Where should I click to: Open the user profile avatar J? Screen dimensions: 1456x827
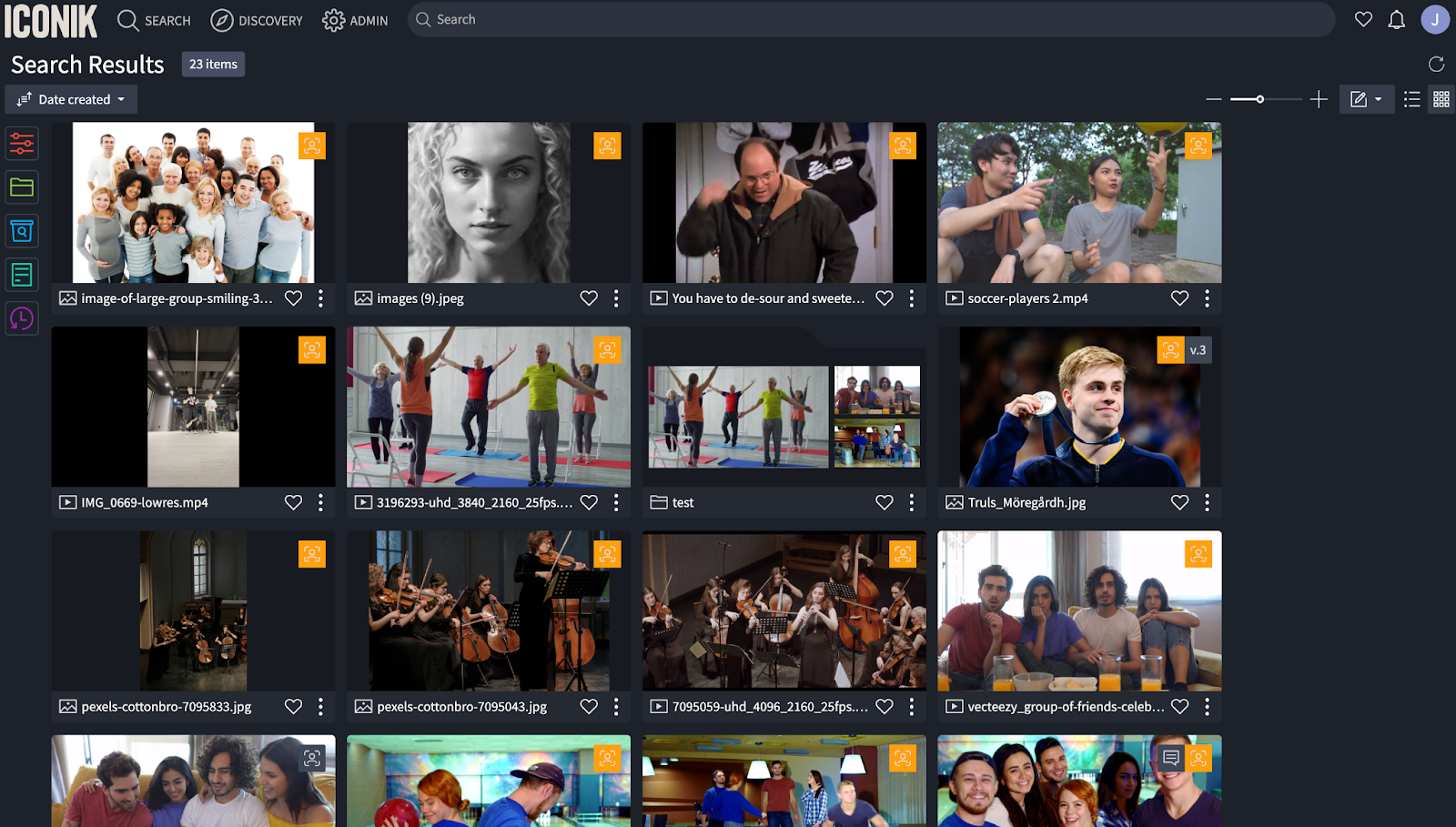(1435, 20)
